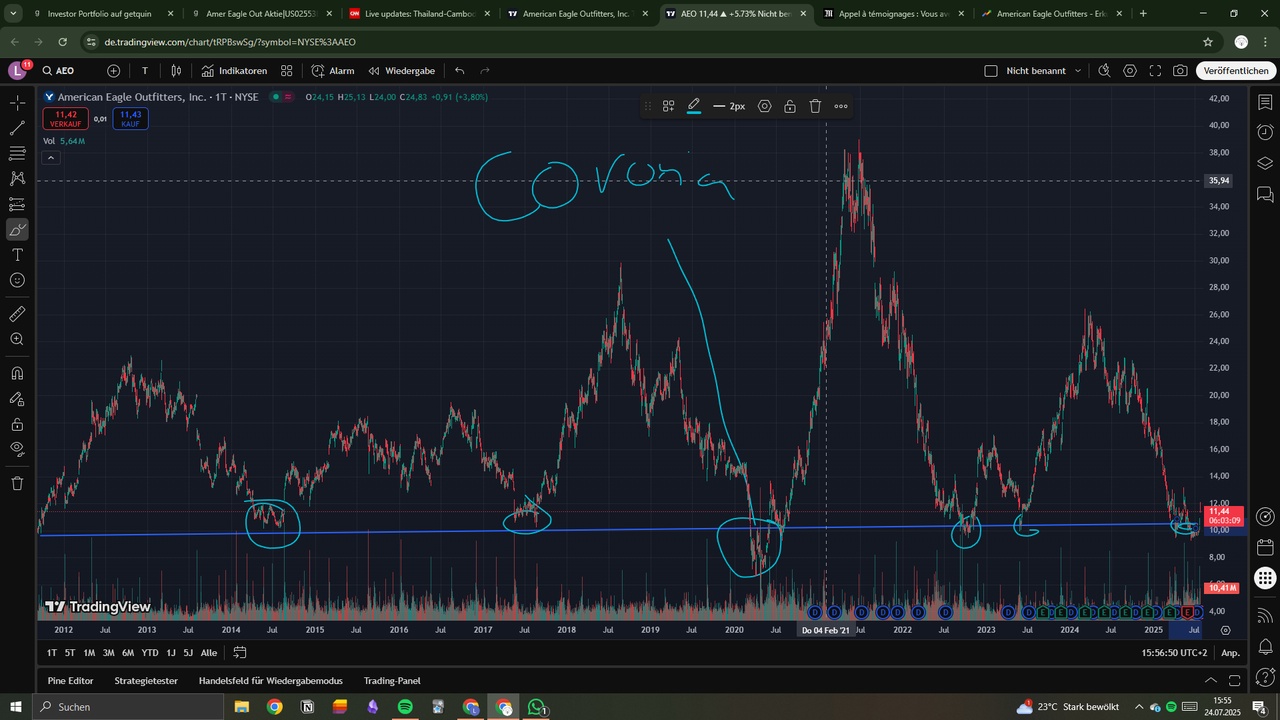Hide all drawings with eye icon
This screenshot has height=720, width=1280.
tap(17, 449)
